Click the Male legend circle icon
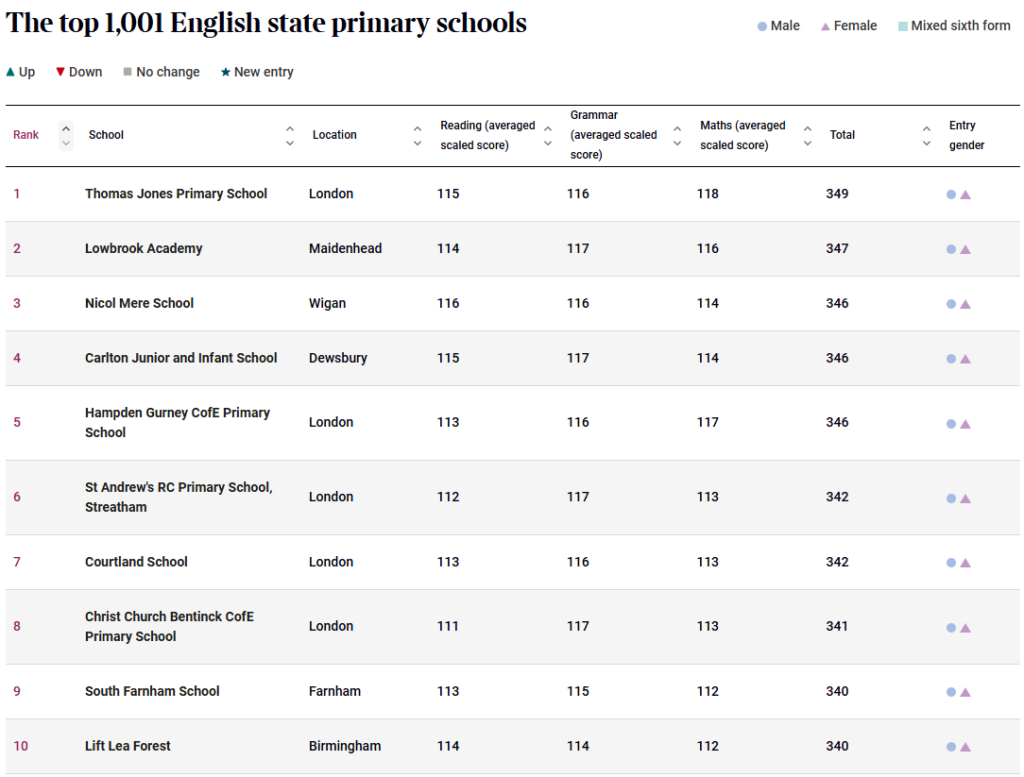 761,27
